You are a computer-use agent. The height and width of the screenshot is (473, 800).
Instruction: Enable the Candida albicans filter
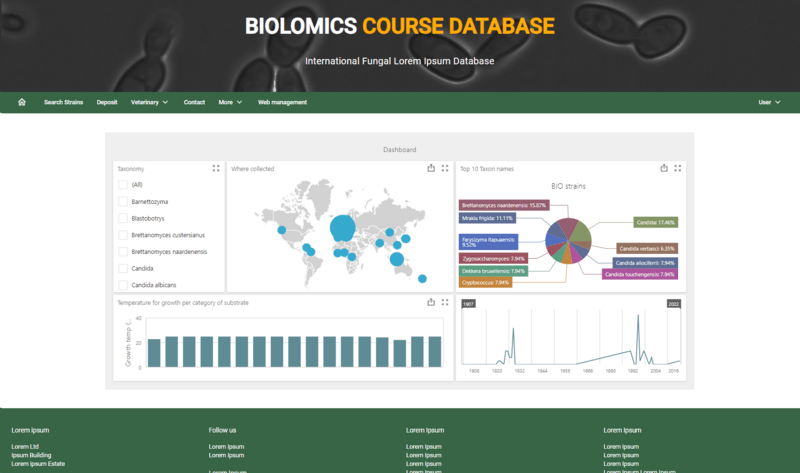pos(123,285)
